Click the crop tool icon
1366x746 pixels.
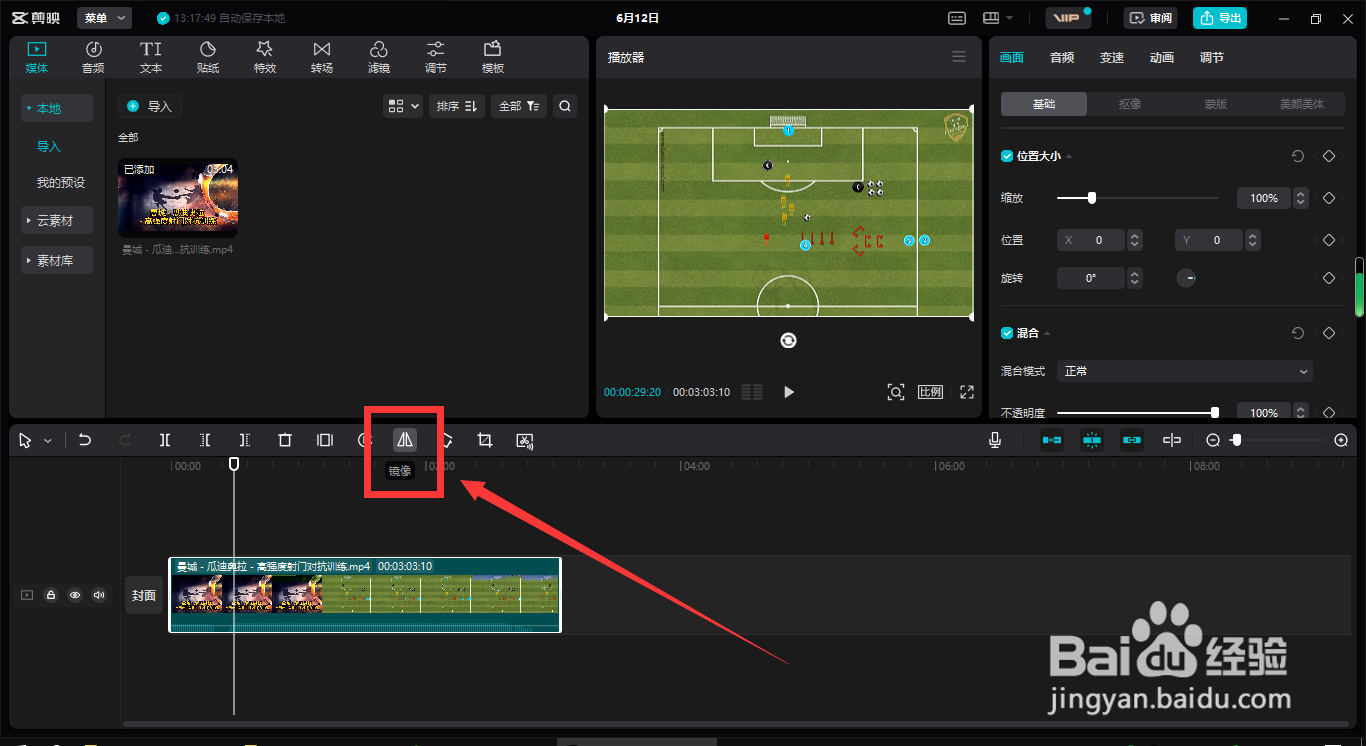(485, 440)
